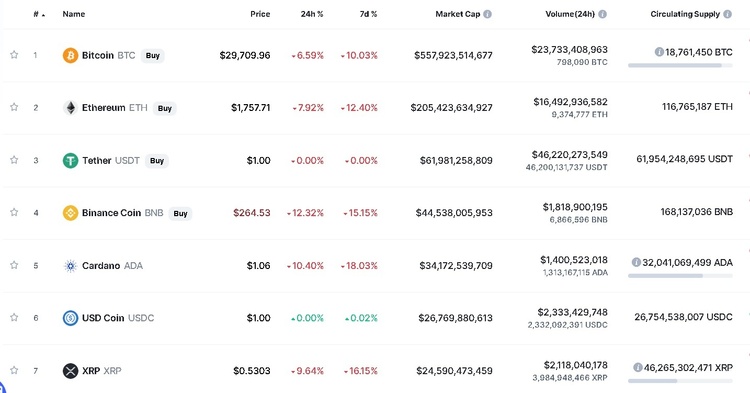Click the Tether green logo icon
The height and width of the screenshot is (393, 750).
[x=70, y=161]
